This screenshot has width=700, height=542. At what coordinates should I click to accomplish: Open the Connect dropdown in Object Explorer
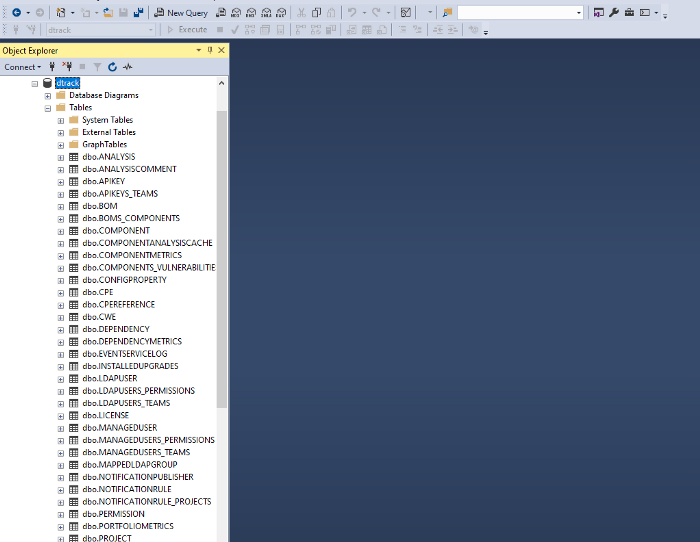click(22, 67)
